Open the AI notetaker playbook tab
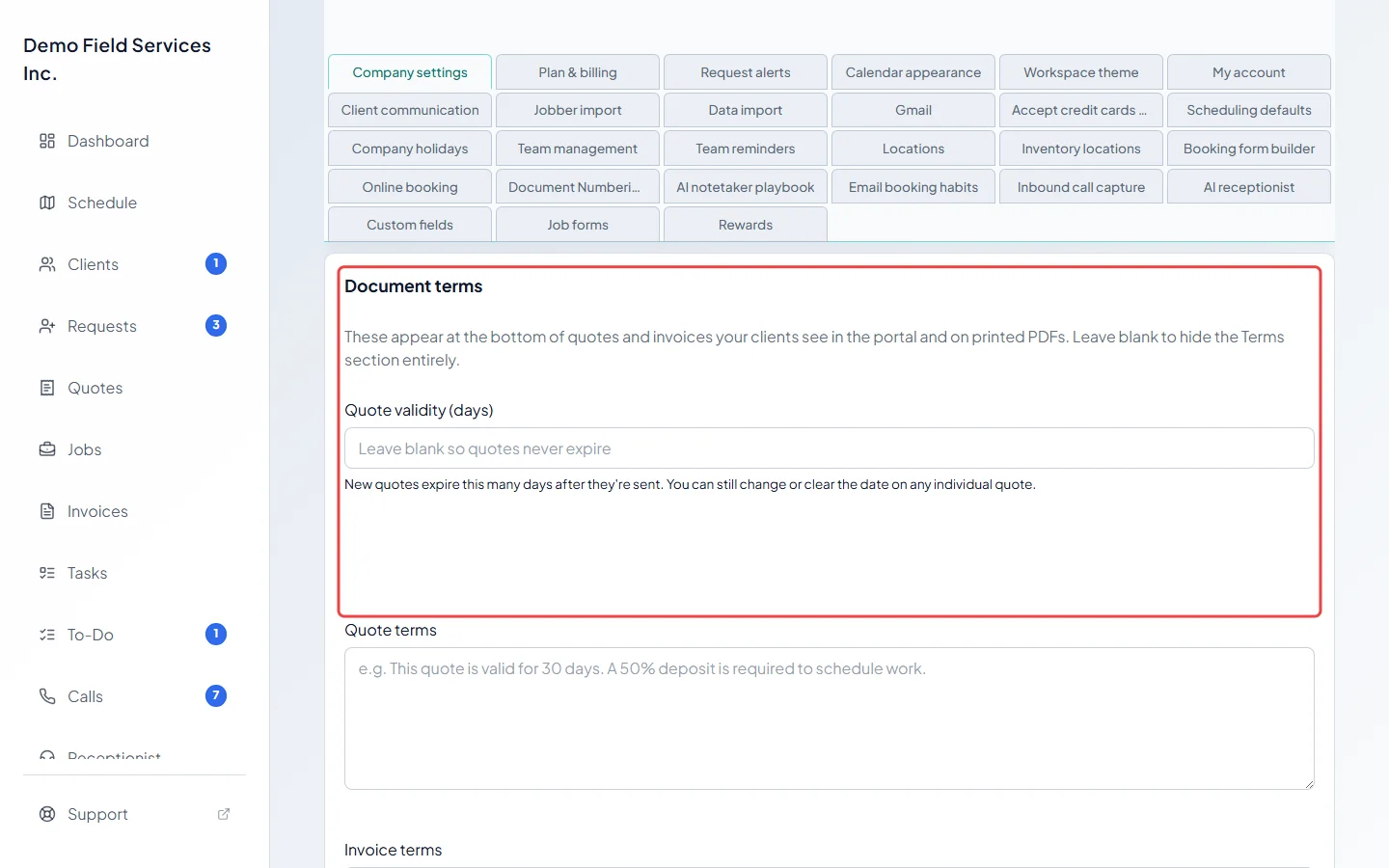Viewport: 1389px width, 868px height. 746,187
